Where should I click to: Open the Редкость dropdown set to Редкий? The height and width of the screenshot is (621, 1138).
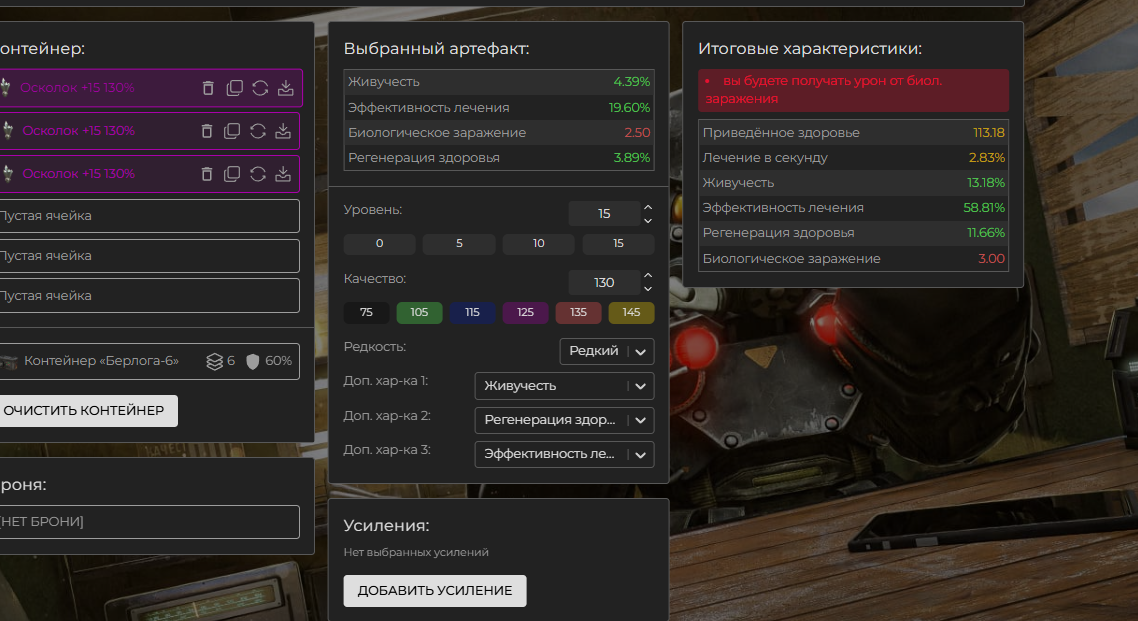607,351
